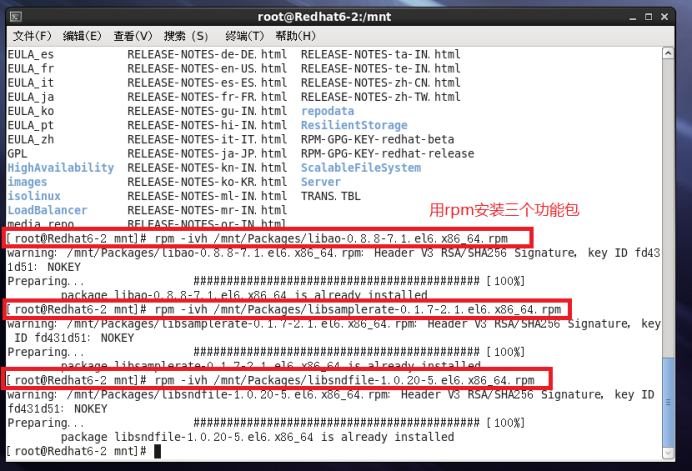Click RELEASE-NOTES-ta-IN.html file name
Screen dimensions: 692x471
(x=381, y=54)
